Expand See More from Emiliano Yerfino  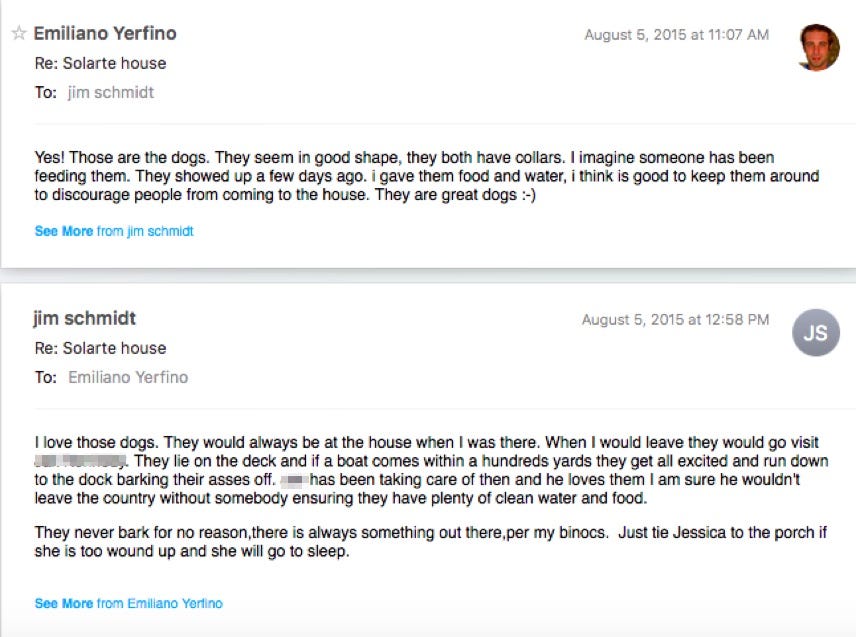[x=128, y=603]
